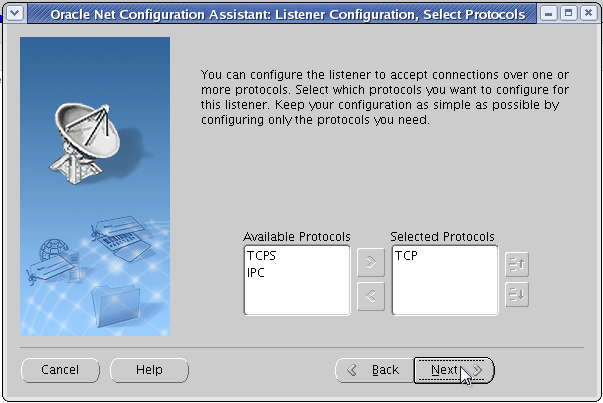The height and width of the screenshot is (403, 603).
Task: Select TCPS in Available Protocols
Action: coord(262,256)
